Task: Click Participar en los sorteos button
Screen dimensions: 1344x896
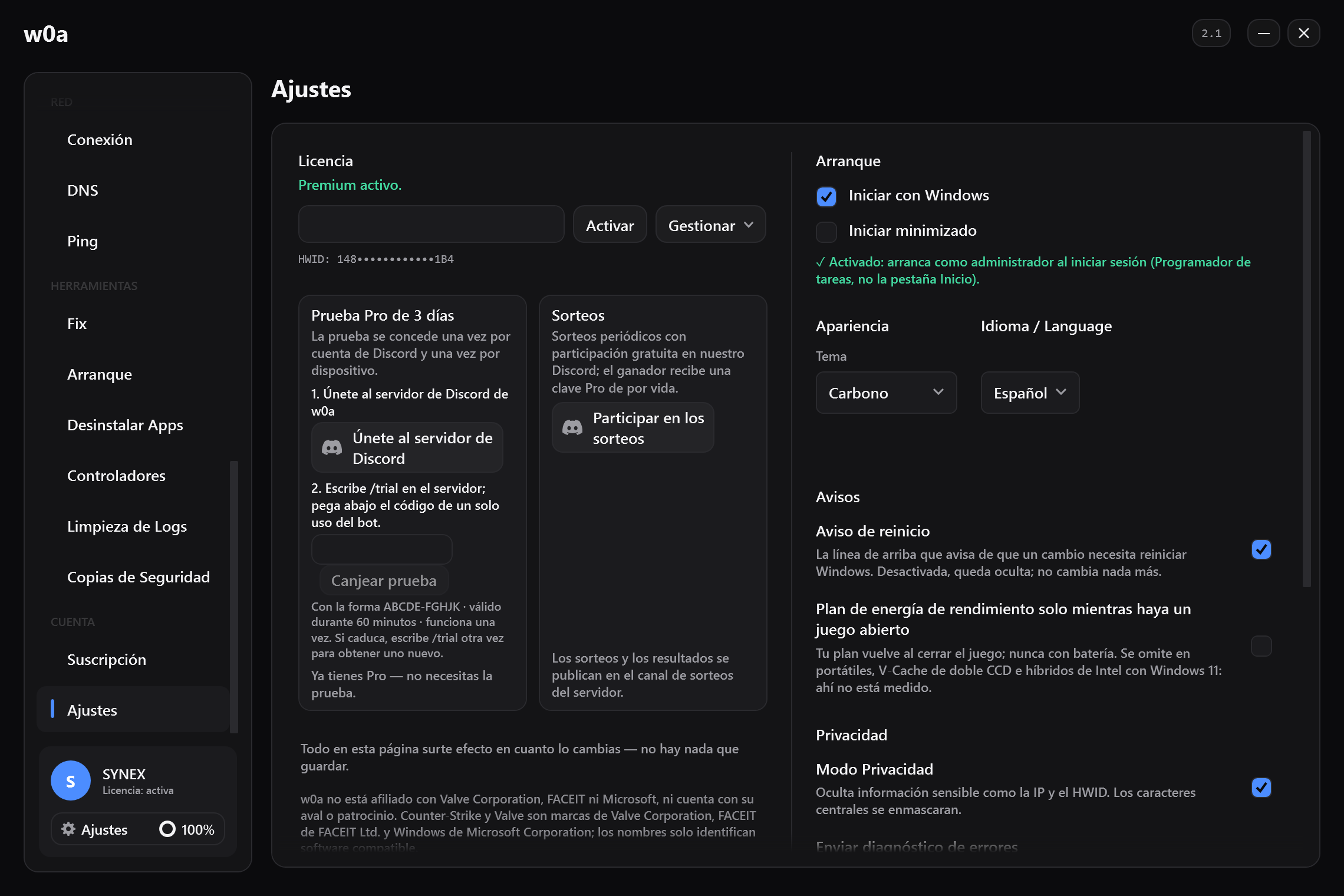Action: [x=633, y=428]
